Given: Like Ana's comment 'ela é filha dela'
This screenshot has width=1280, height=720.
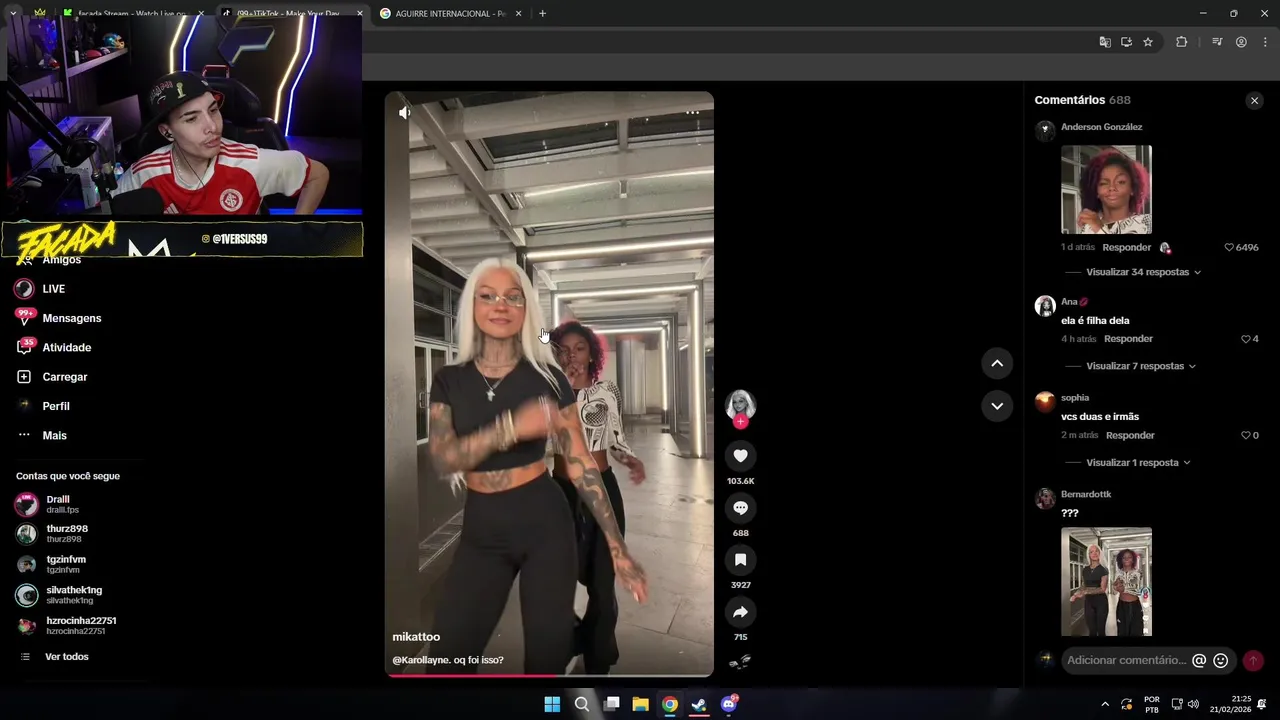Looking at the screenshot, I should tap(1246, 339).
